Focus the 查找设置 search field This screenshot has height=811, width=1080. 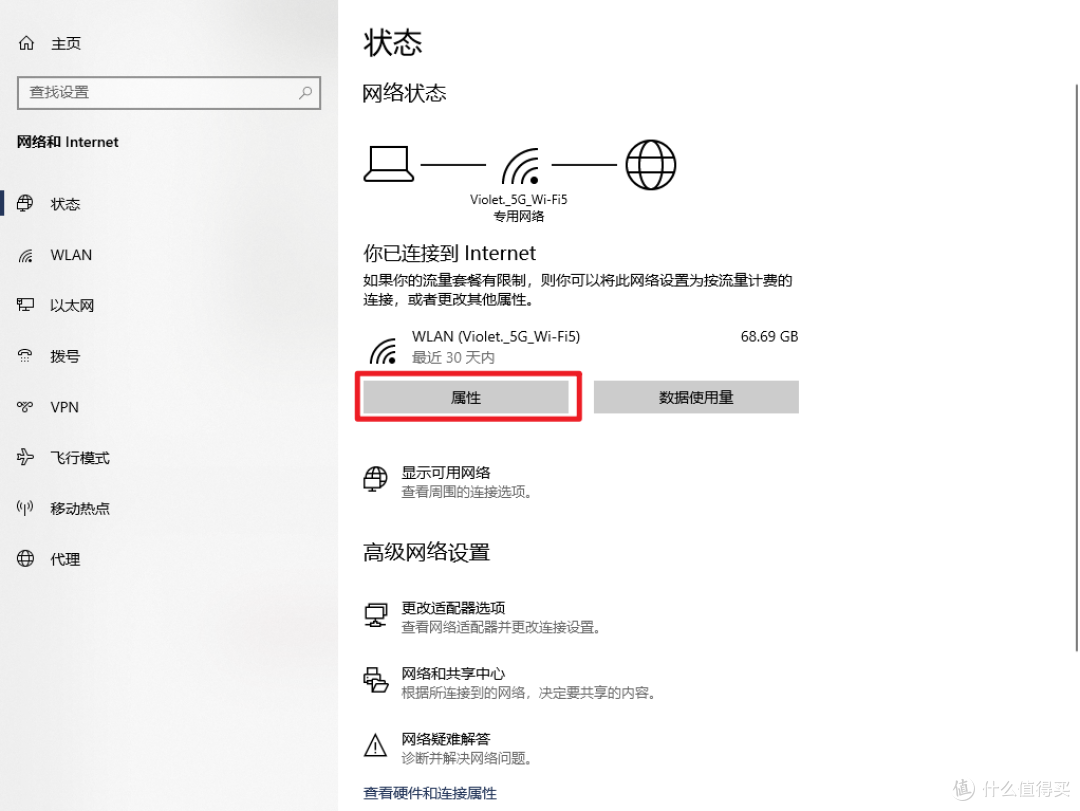coord(169,92)
